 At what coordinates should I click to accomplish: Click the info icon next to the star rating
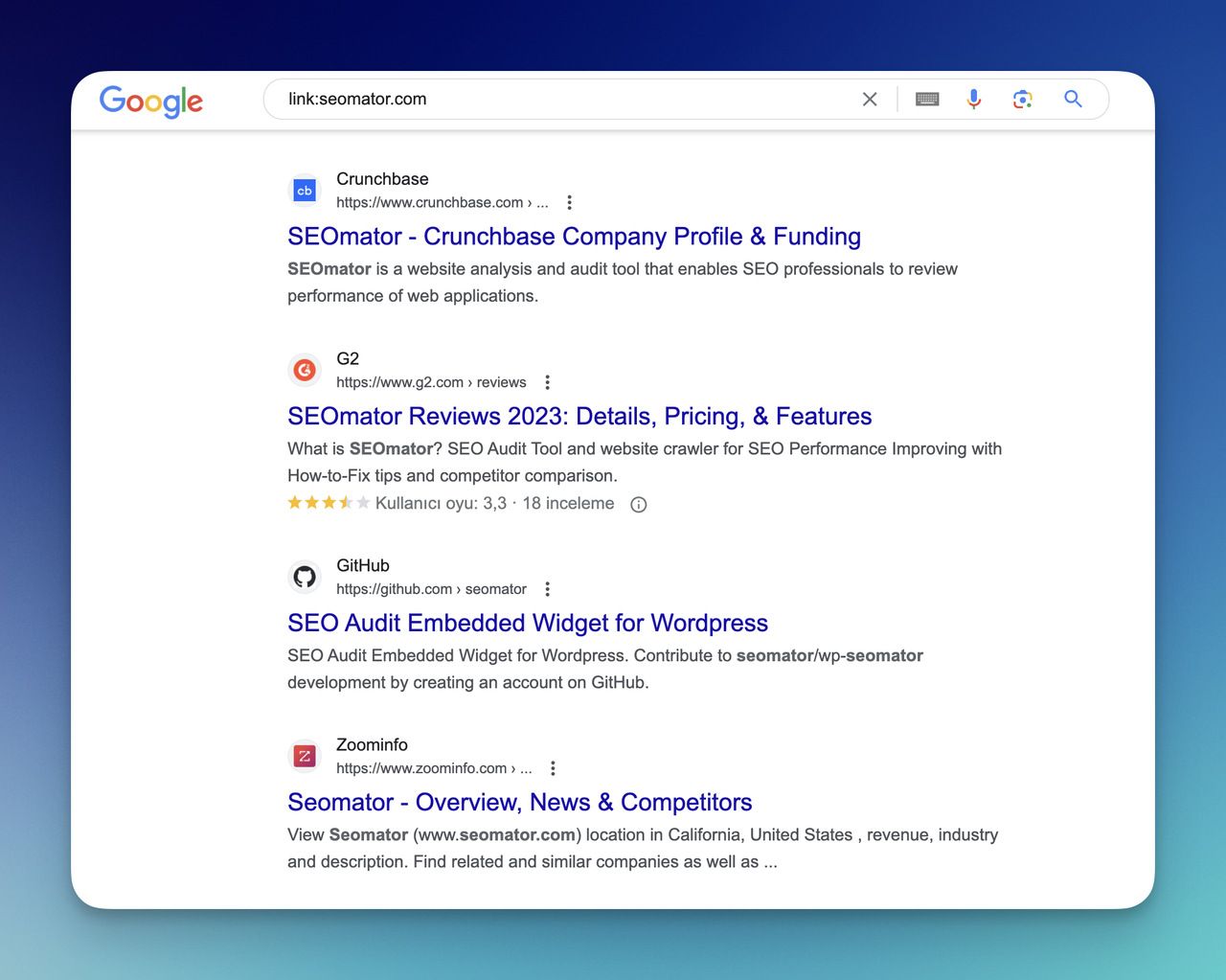(x=638, y=504)
